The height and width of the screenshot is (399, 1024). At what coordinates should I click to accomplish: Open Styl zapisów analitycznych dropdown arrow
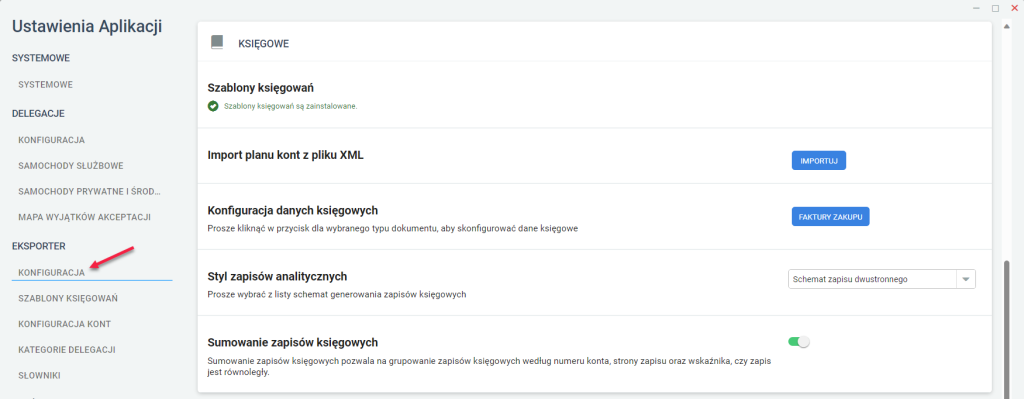coord(966,279)
